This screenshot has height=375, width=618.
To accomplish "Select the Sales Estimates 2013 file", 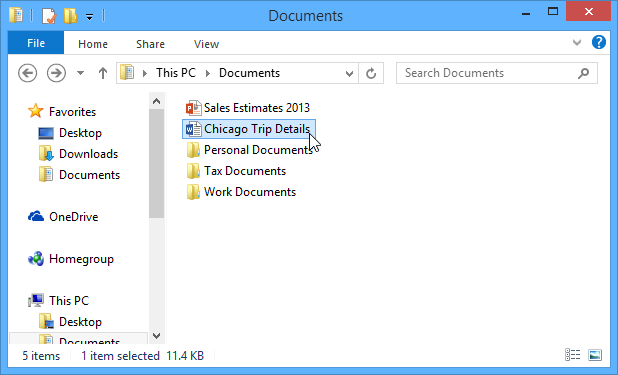I will pyautogui.click(x=257, y=108).
